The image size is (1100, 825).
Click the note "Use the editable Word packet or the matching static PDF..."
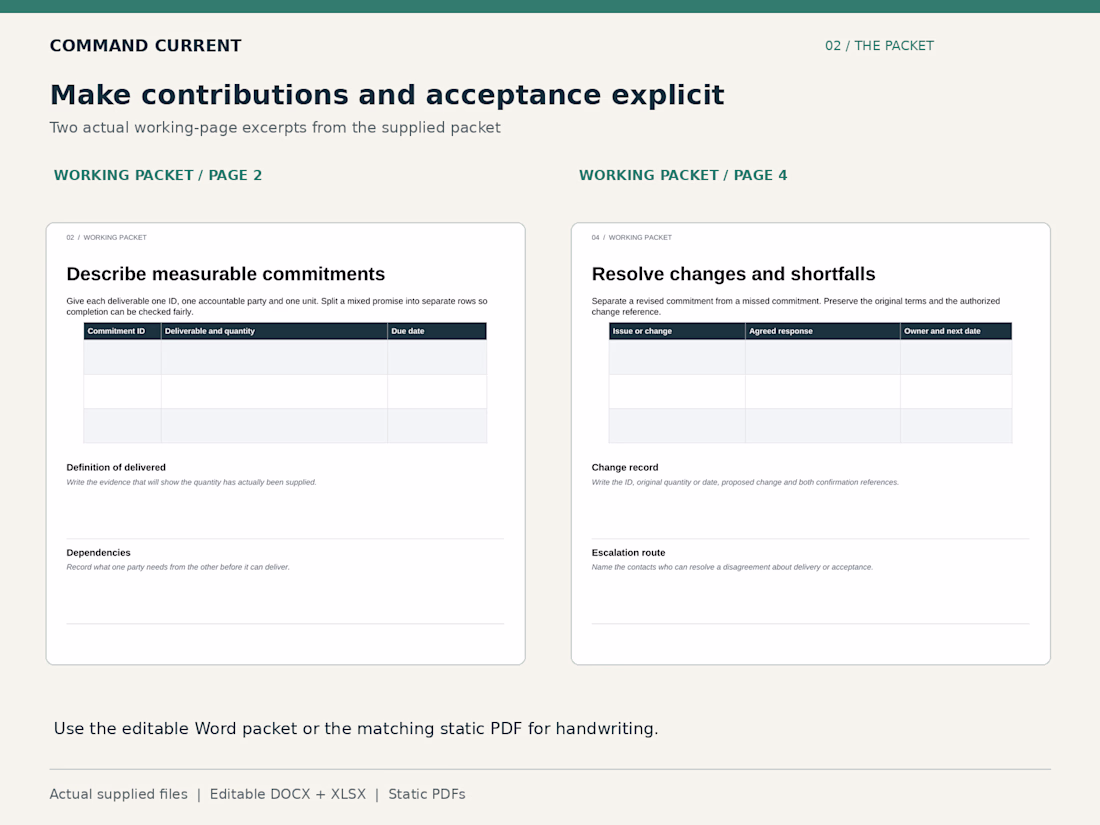356,729
